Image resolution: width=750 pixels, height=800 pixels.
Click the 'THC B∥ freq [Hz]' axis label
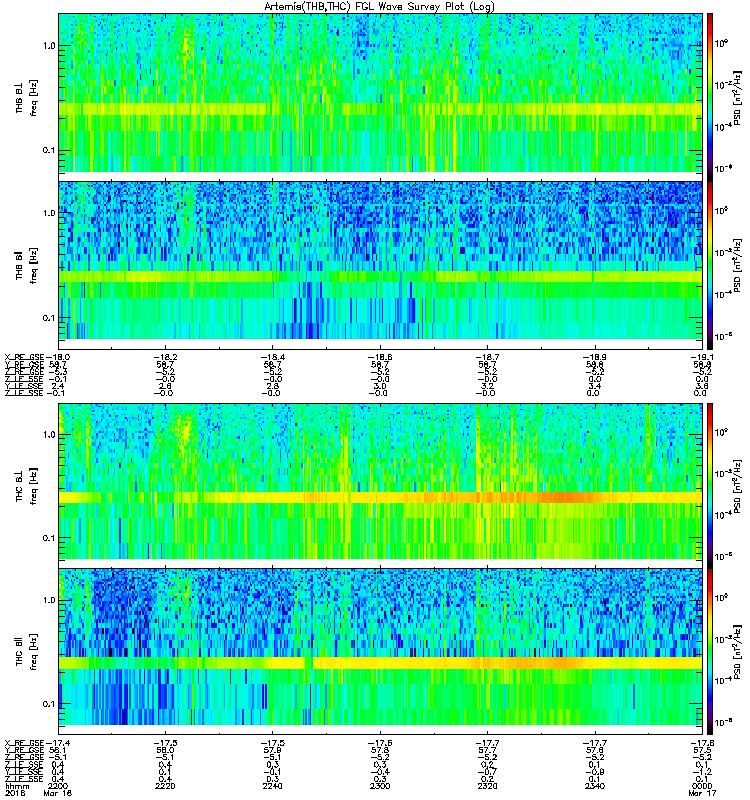tap(27, 652)
